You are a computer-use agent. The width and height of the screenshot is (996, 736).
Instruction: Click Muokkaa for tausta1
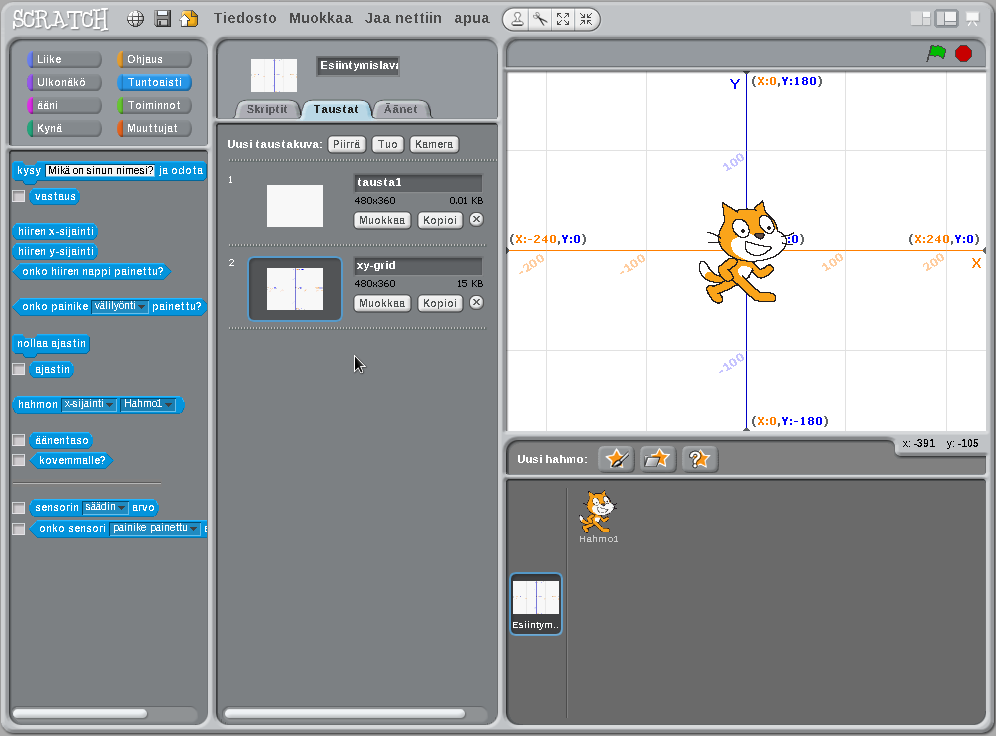pos(382,220)
